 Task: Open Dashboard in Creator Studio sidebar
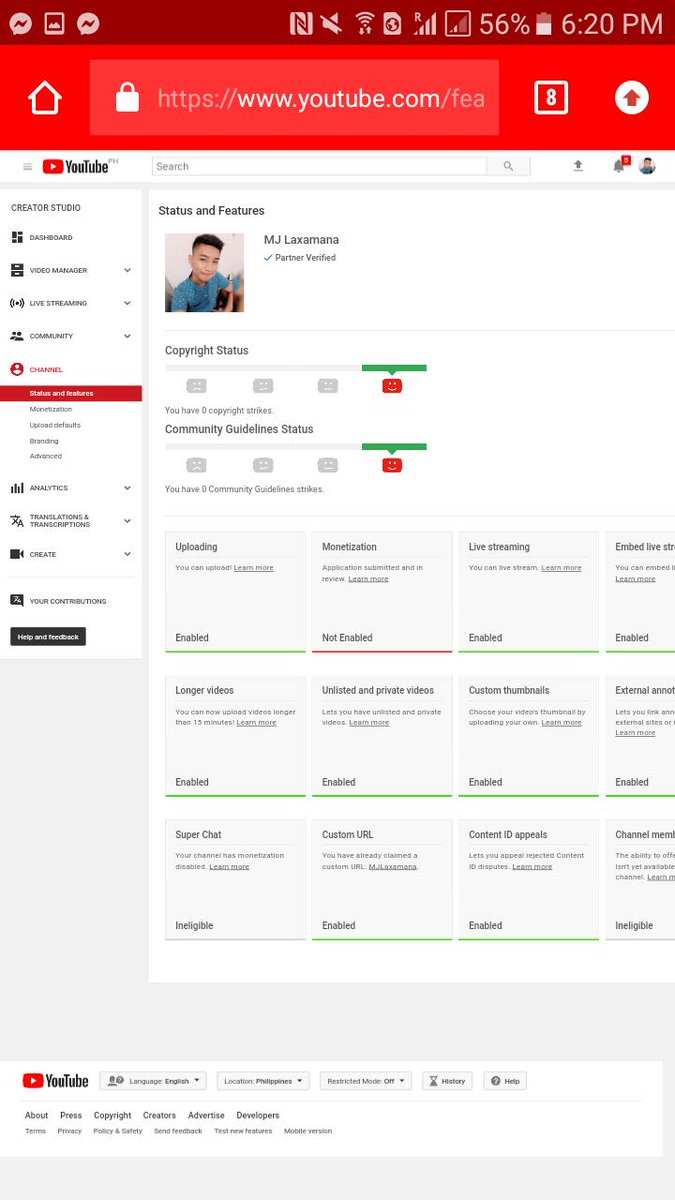(51, 237)
